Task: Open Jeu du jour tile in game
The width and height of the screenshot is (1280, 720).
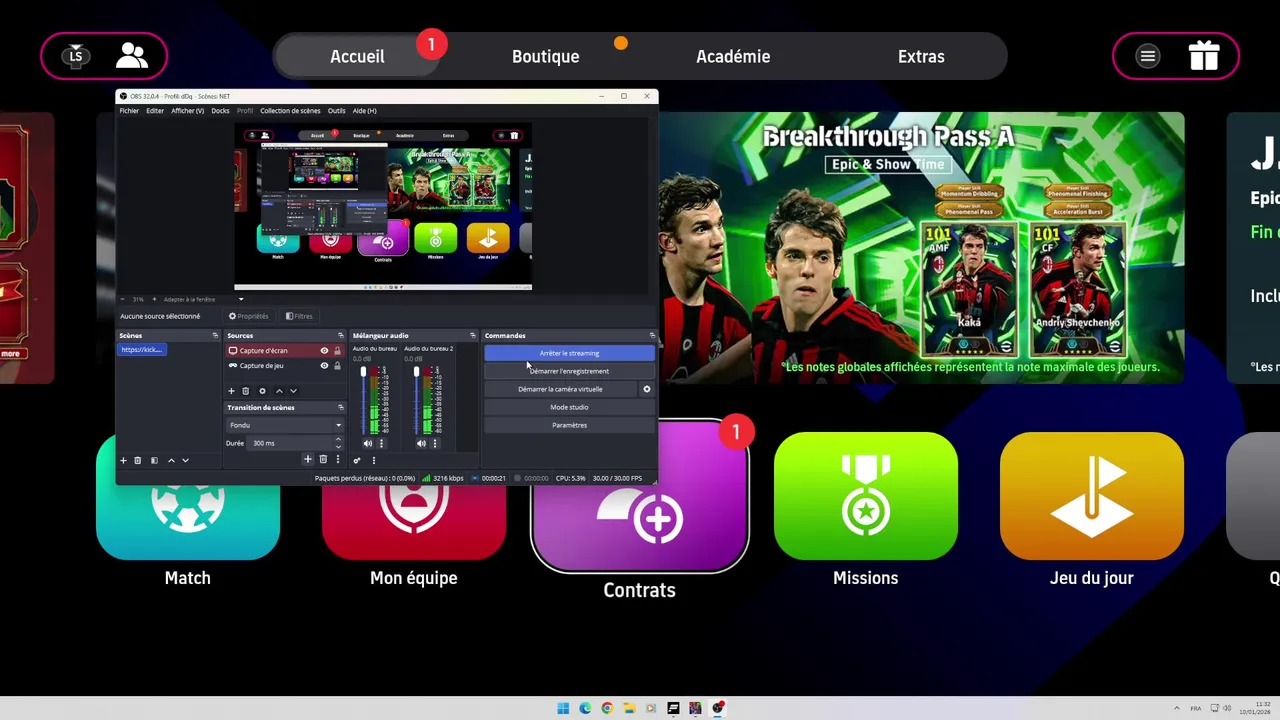Action: [x=1092, y=496]
